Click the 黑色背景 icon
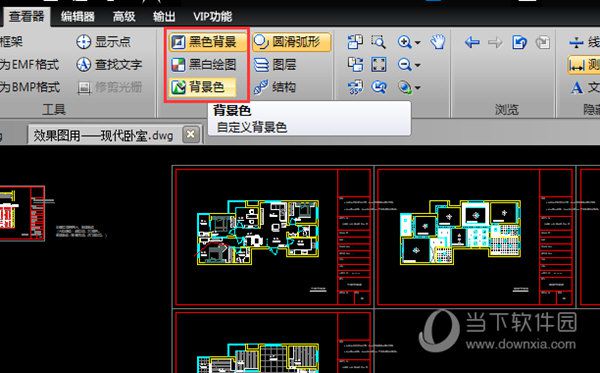600x373 pixels. pos(178,42)
